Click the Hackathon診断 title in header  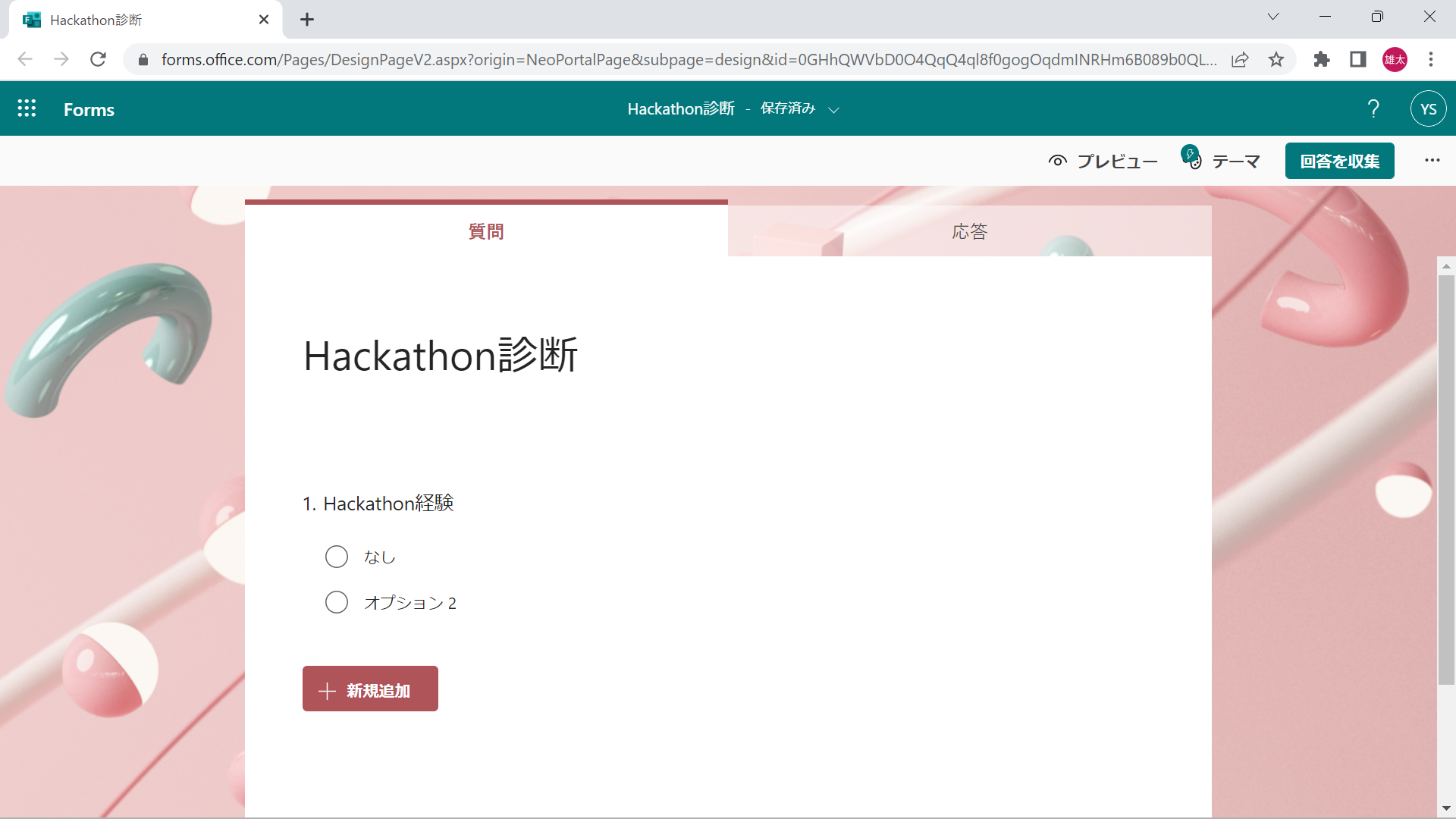(x=681, y=108)
